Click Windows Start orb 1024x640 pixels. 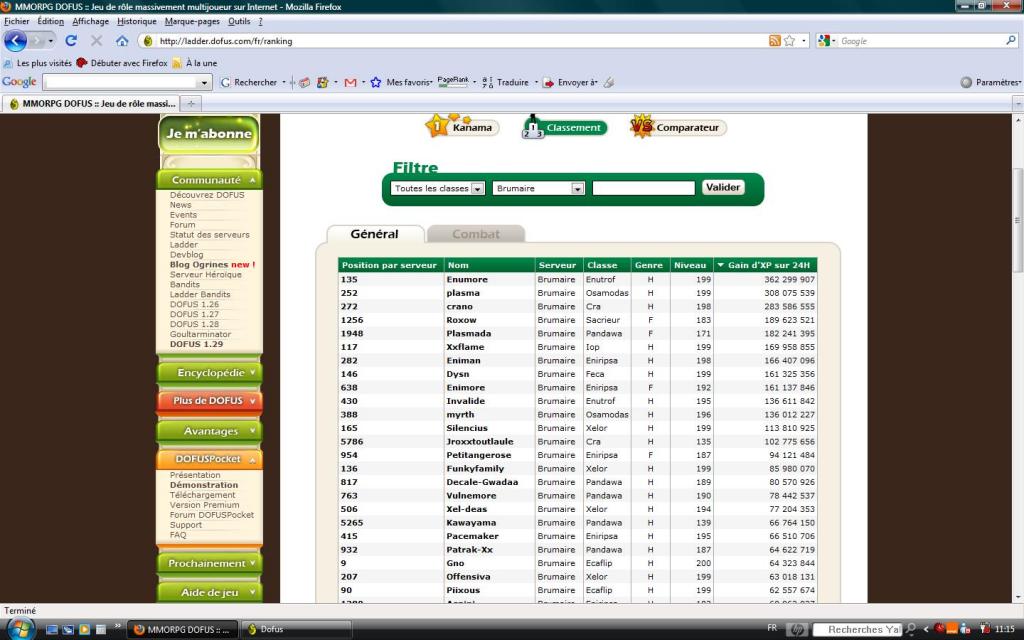tap(20, 629)
